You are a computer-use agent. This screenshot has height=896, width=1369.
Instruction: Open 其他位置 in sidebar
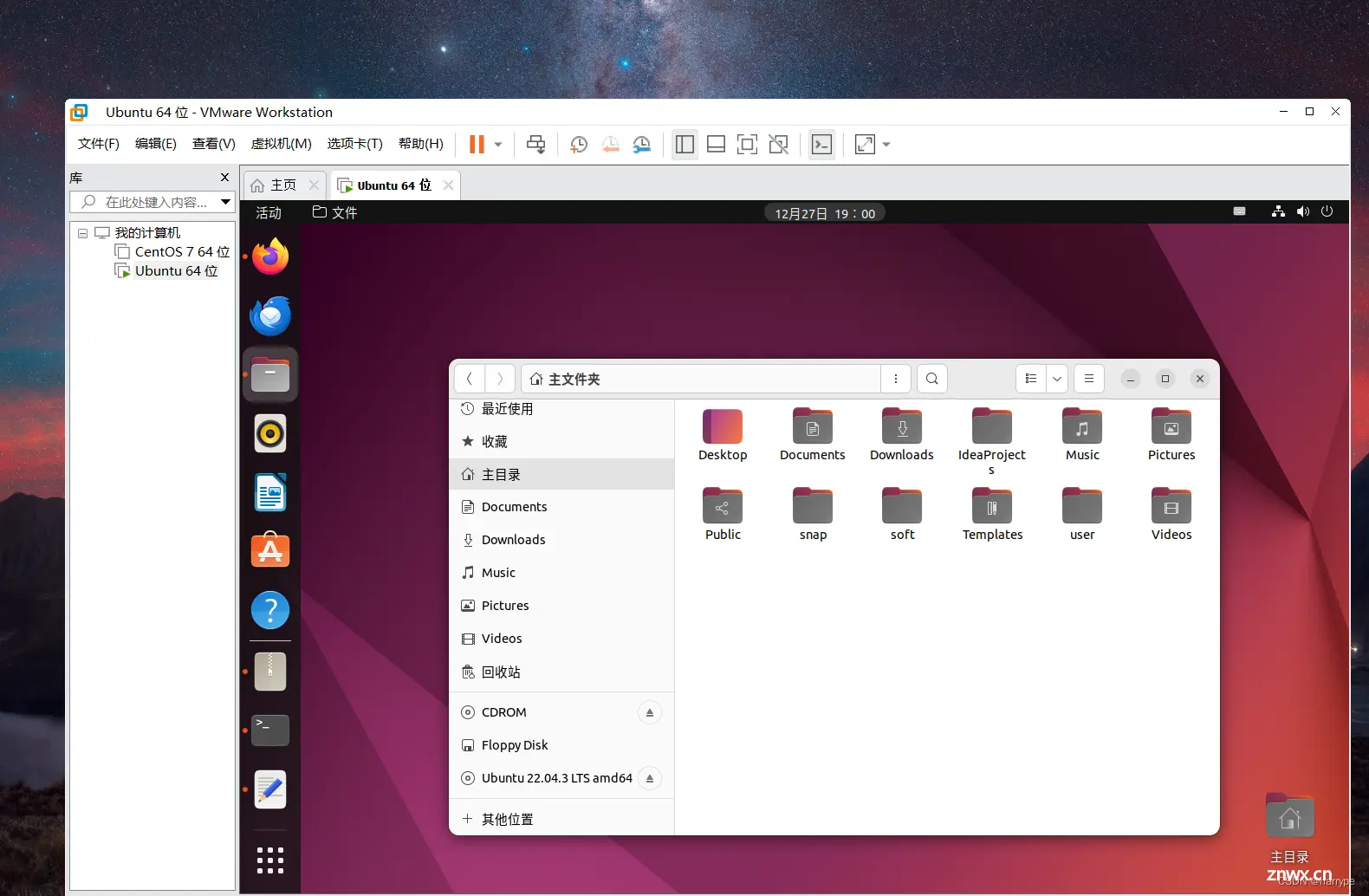(561, 819)
